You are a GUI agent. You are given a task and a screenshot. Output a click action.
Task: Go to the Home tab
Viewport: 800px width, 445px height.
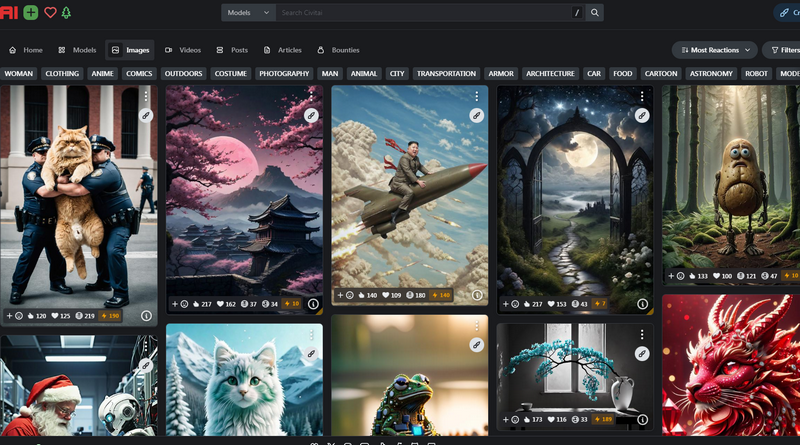pyautogui.click(x=26, y=50)
